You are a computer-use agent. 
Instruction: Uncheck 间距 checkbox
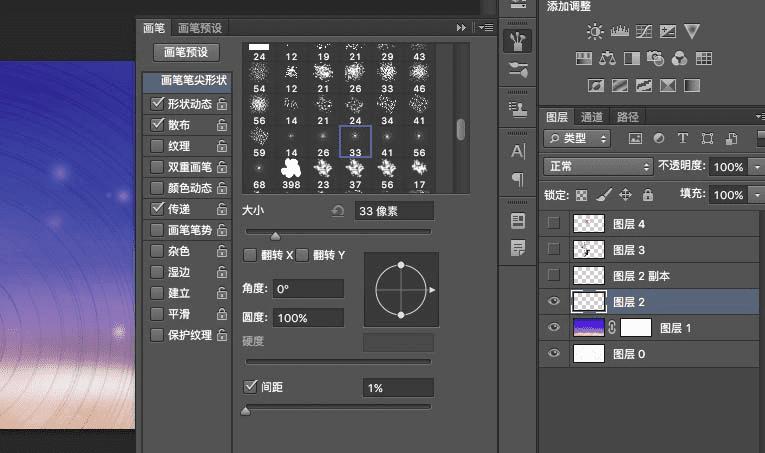[250, 387]
